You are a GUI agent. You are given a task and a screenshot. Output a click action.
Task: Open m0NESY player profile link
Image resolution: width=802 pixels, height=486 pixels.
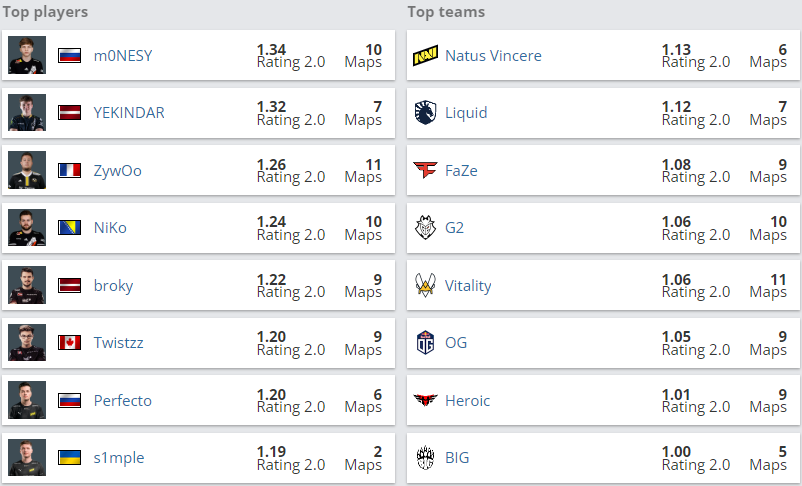tap(123, 55)
